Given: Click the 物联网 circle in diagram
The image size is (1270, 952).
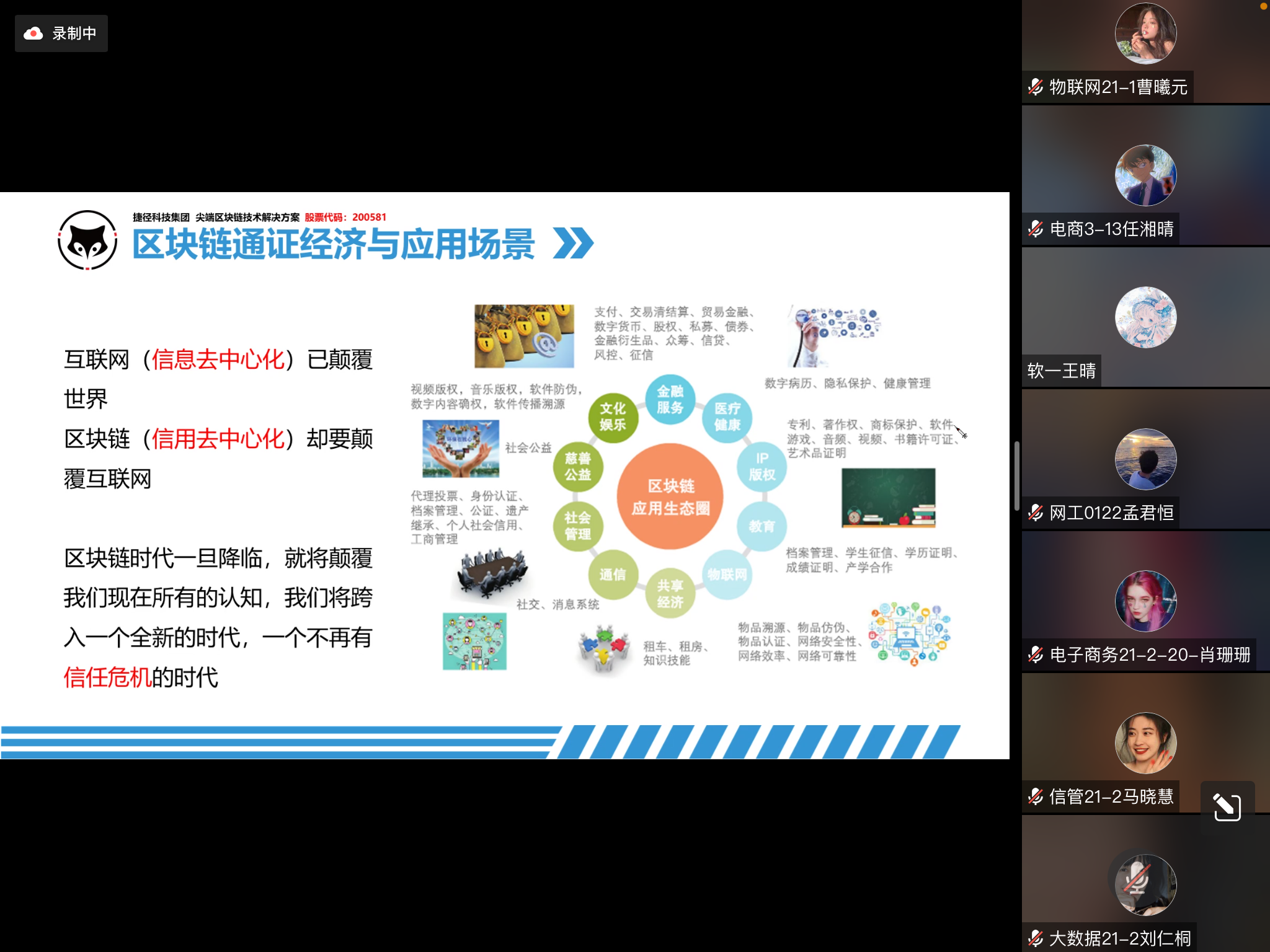Looking at the screenshot, I should click(x=727, y=575).
